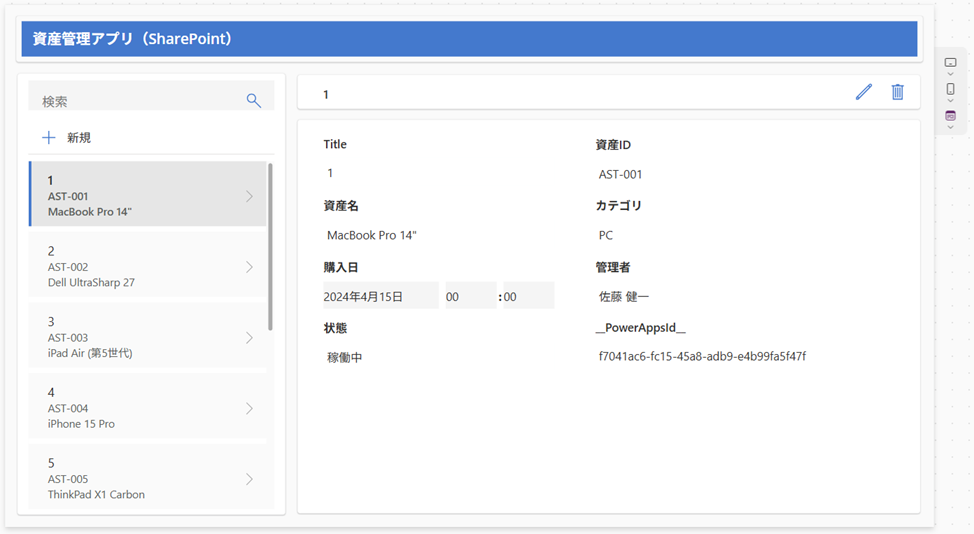Screen dimensions: 974x534
Task: Click the PC value under カテゴリ
Action: click(x=606, y=235)
